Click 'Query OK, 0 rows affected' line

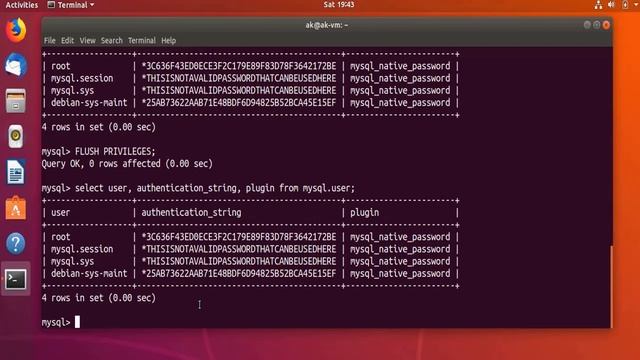click(x=127, y=164)
